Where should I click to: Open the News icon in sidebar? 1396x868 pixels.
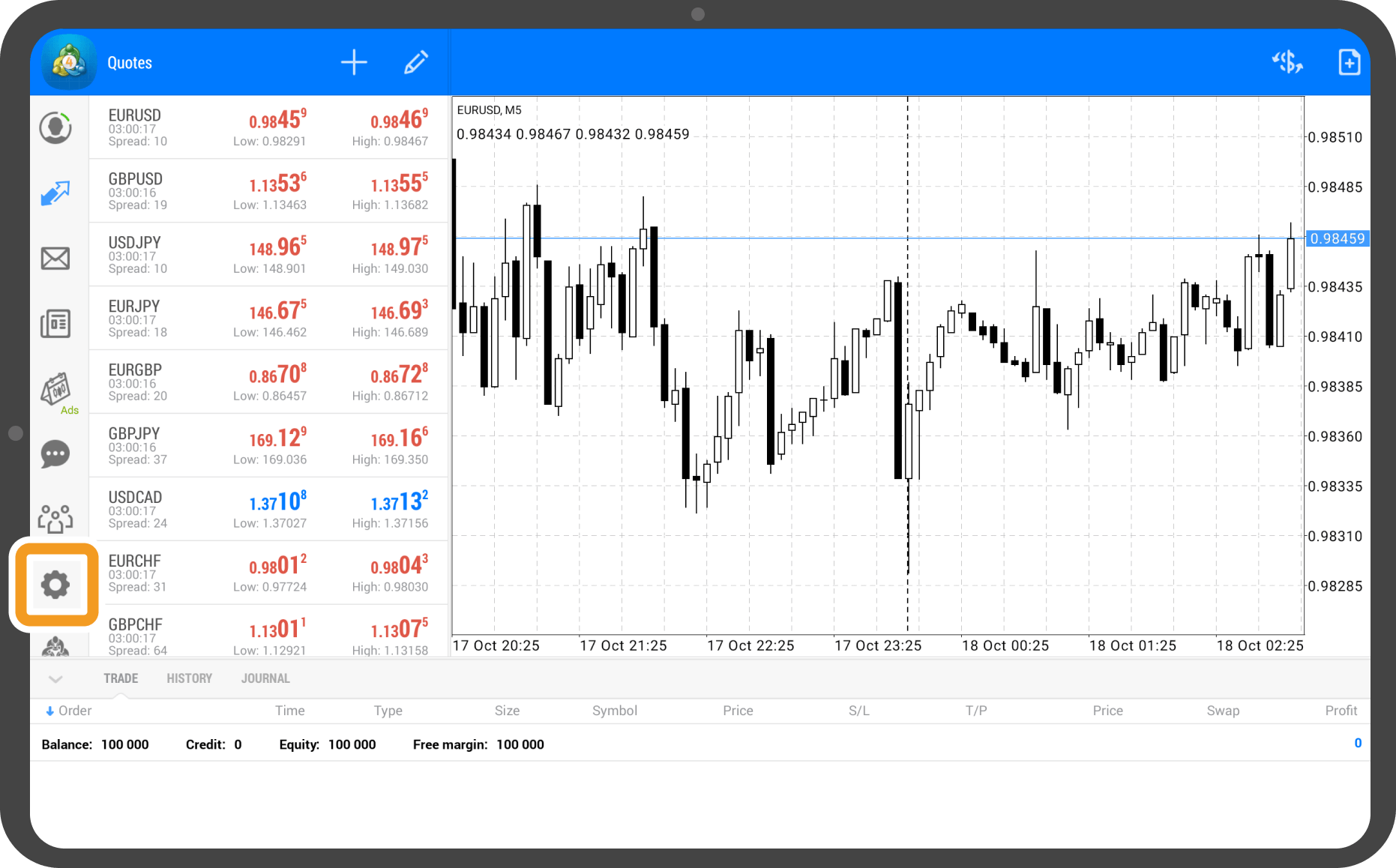coord(55,324)
